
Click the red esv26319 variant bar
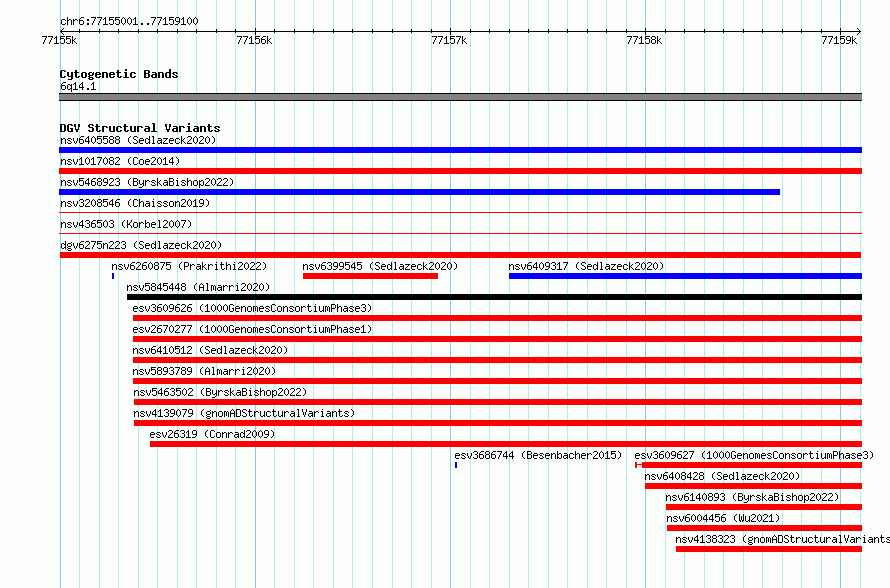[x=506, y=444]
